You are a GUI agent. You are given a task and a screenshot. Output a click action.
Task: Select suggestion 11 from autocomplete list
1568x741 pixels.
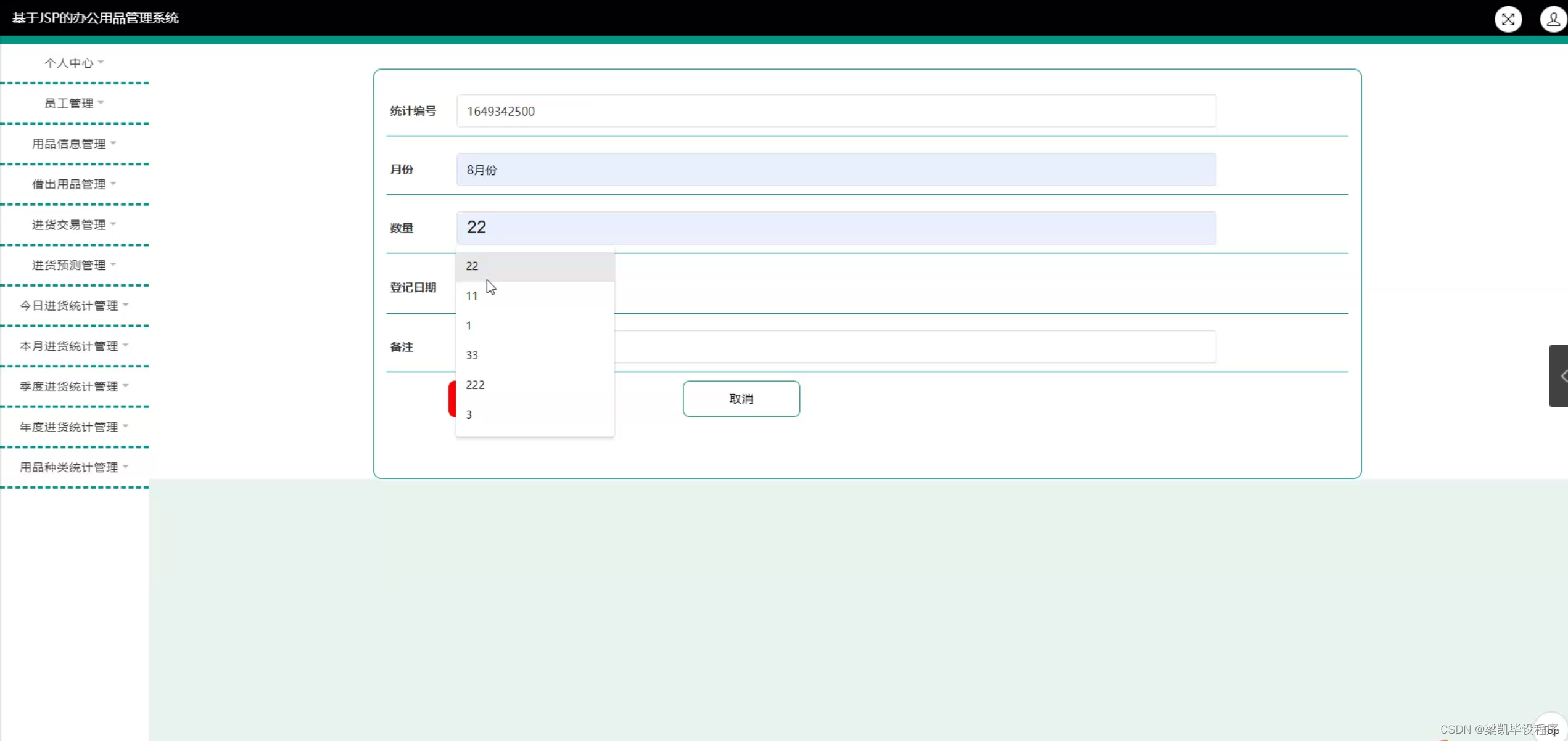tap(472, 296)
